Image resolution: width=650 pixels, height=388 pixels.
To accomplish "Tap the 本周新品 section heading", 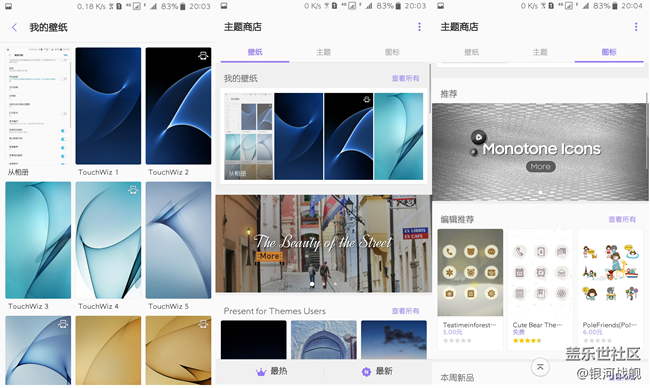I will (x=457, y=378).
